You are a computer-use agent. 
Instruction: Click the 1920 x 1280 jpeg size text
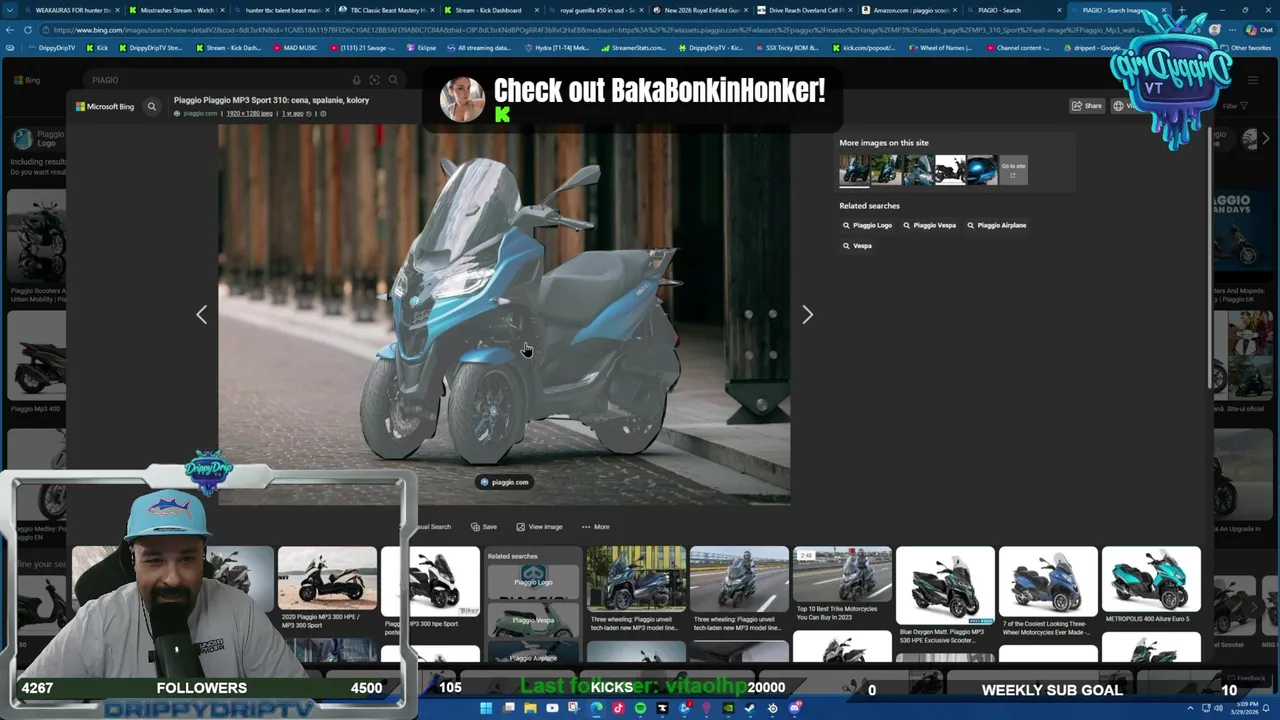[x=249, y=114]
